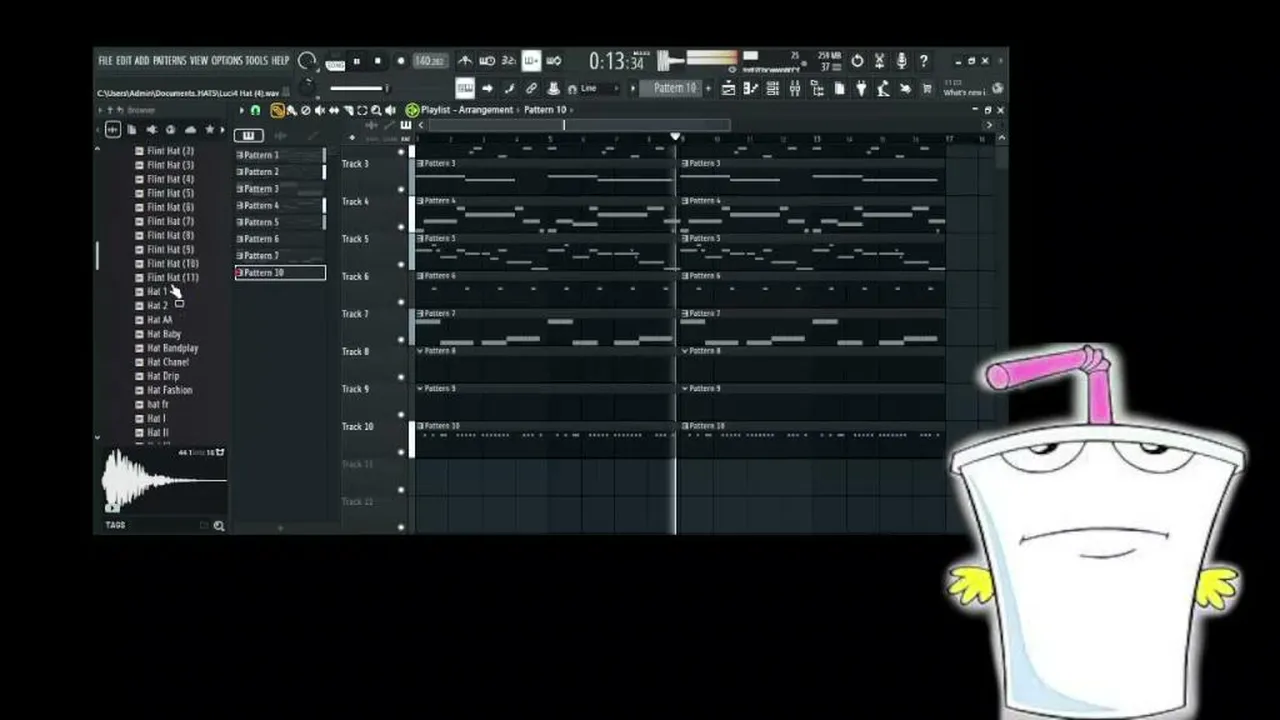Toggle the wait-for-input recording button
1280x720 pixels.
click(487, 61)
